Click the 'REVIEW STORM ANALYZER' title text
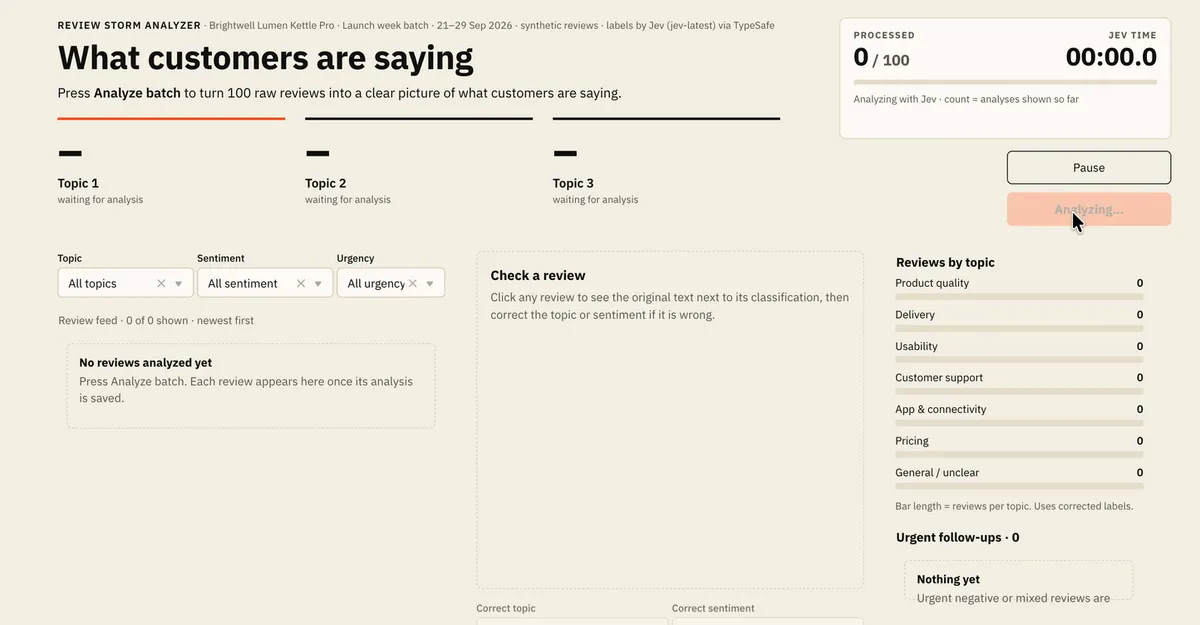 (129, 25)
